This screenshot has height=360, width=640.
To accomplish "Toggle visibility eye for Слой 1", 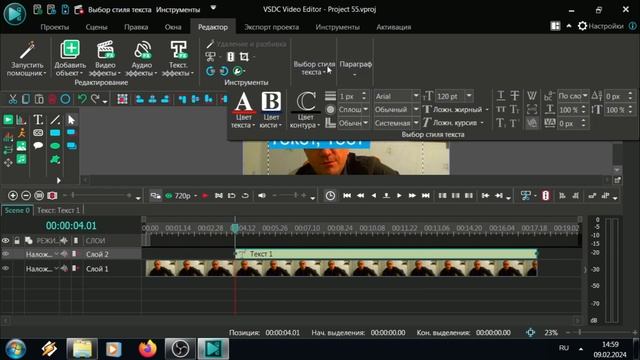I will (6, 269).
